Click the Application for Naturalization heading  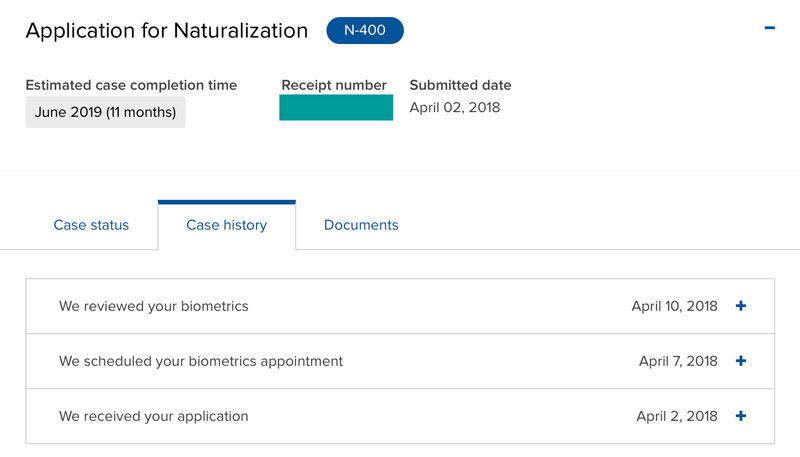point(166,31)
